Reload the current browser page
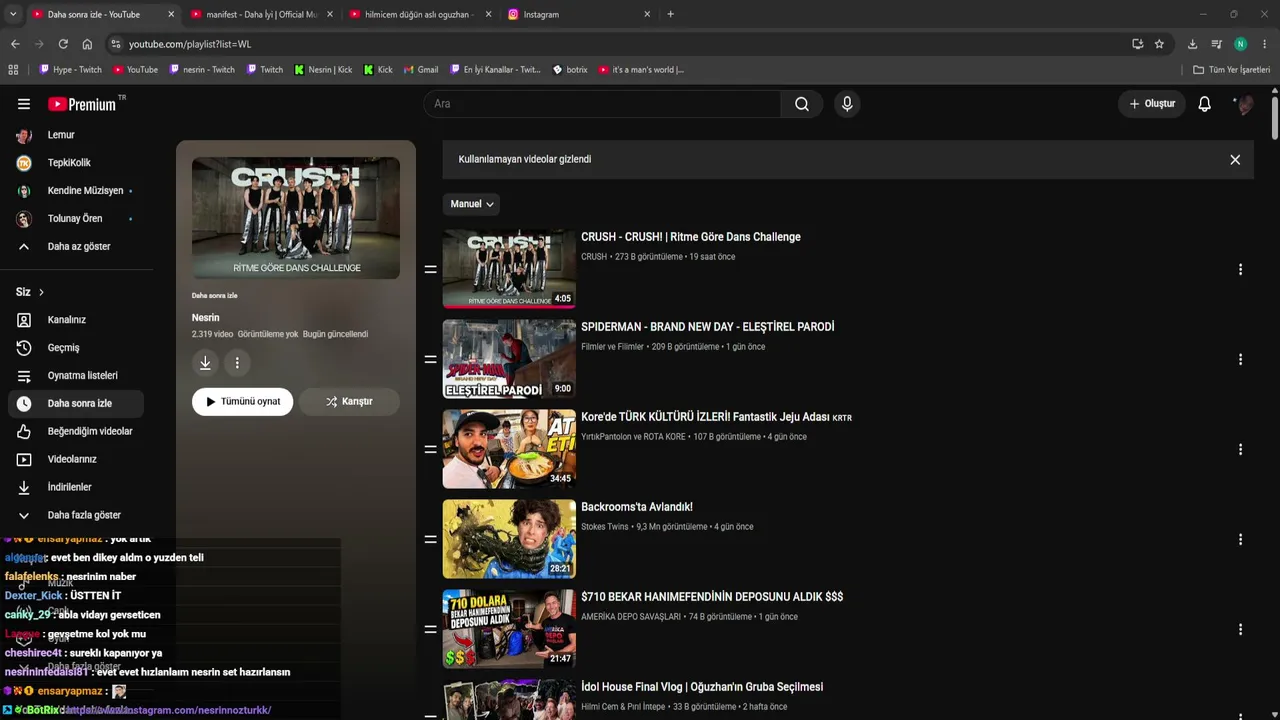The image size is (1280, 720). [x=63, y=44]
